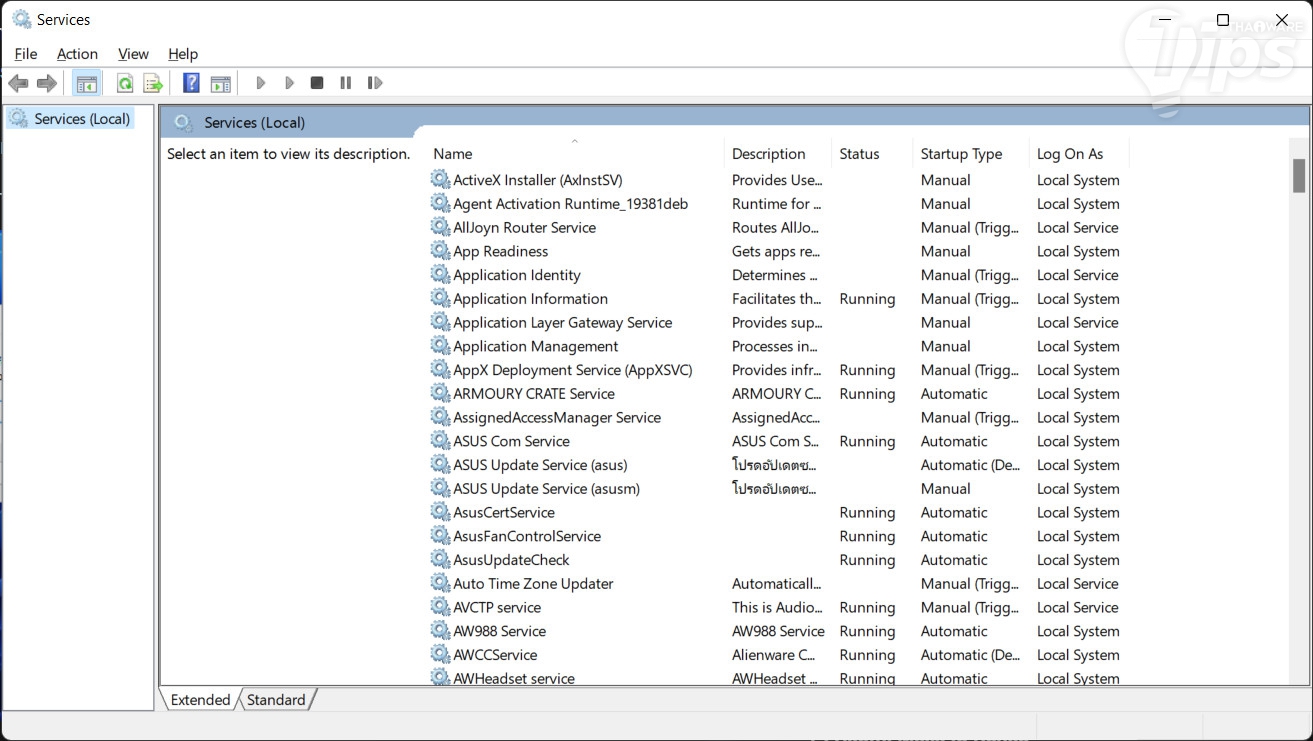The image size is (1313, 741).
Task: Select the ARMOURY CRATE Service row
Action: coord(533,394)
